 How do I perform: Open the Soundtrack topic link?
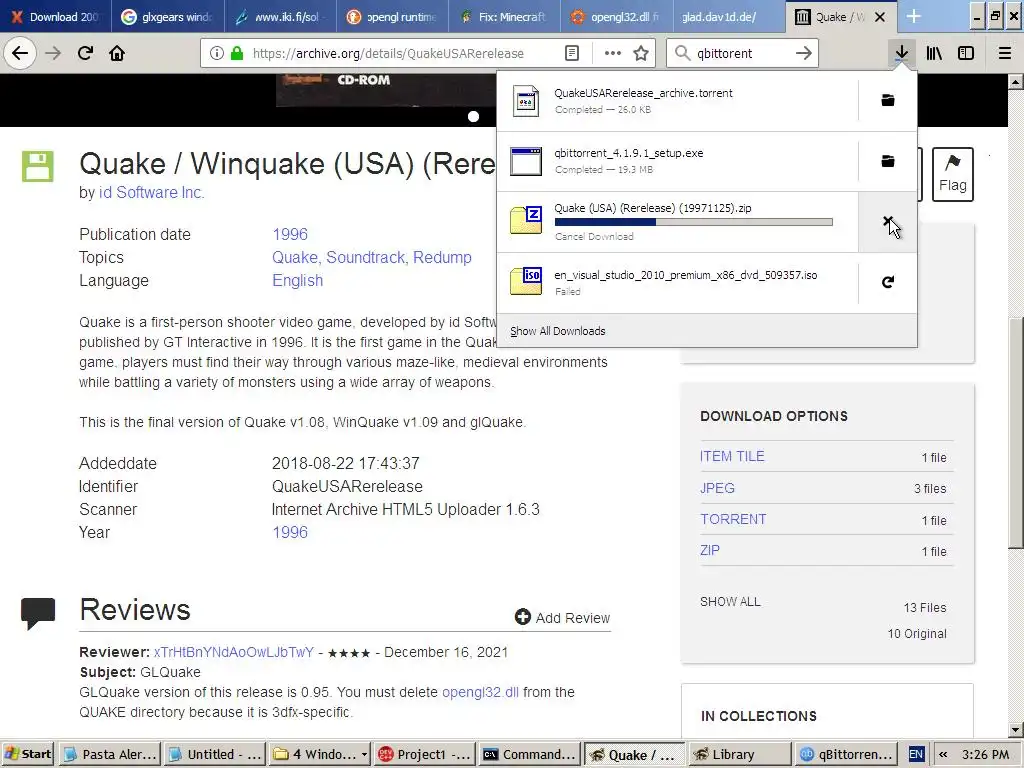click(x=366, y=257)
